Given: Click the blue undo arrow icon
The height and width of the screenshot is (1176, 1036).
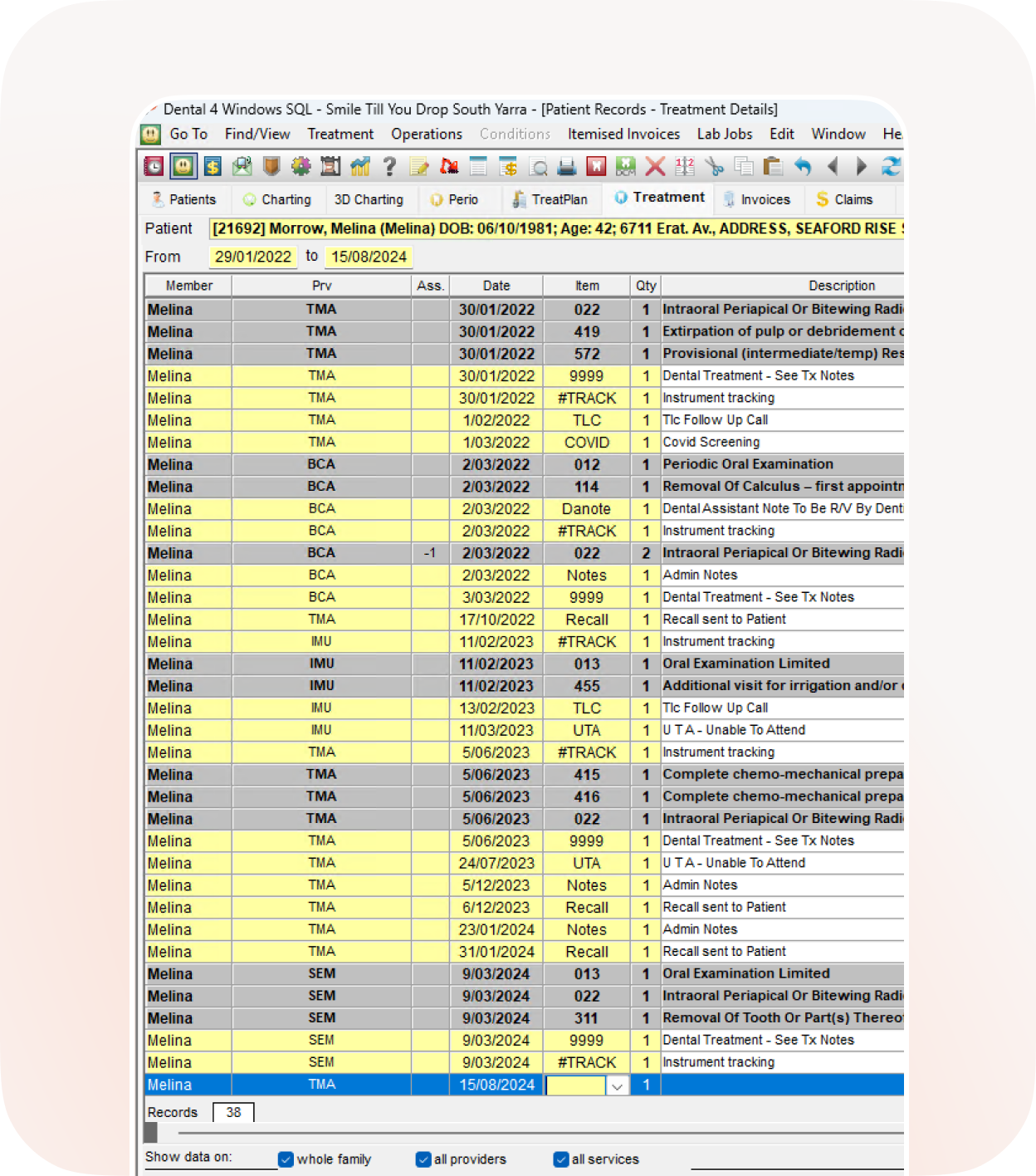Looking at the screenshot, I should [x=803, y=167].
